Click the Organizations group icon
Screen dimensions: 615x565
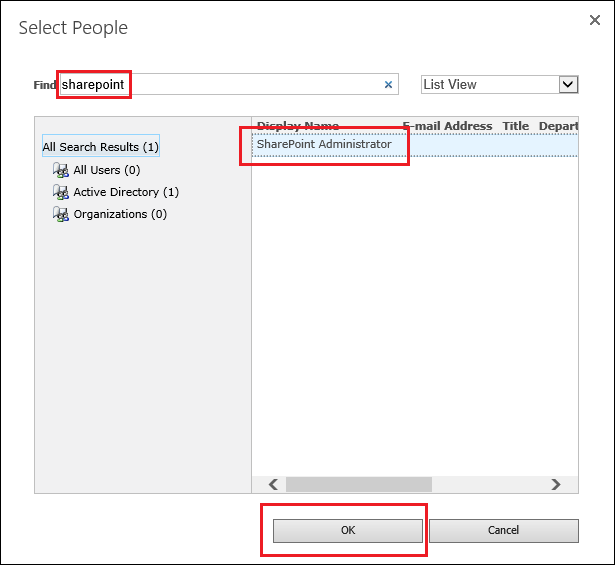point(61,214)
